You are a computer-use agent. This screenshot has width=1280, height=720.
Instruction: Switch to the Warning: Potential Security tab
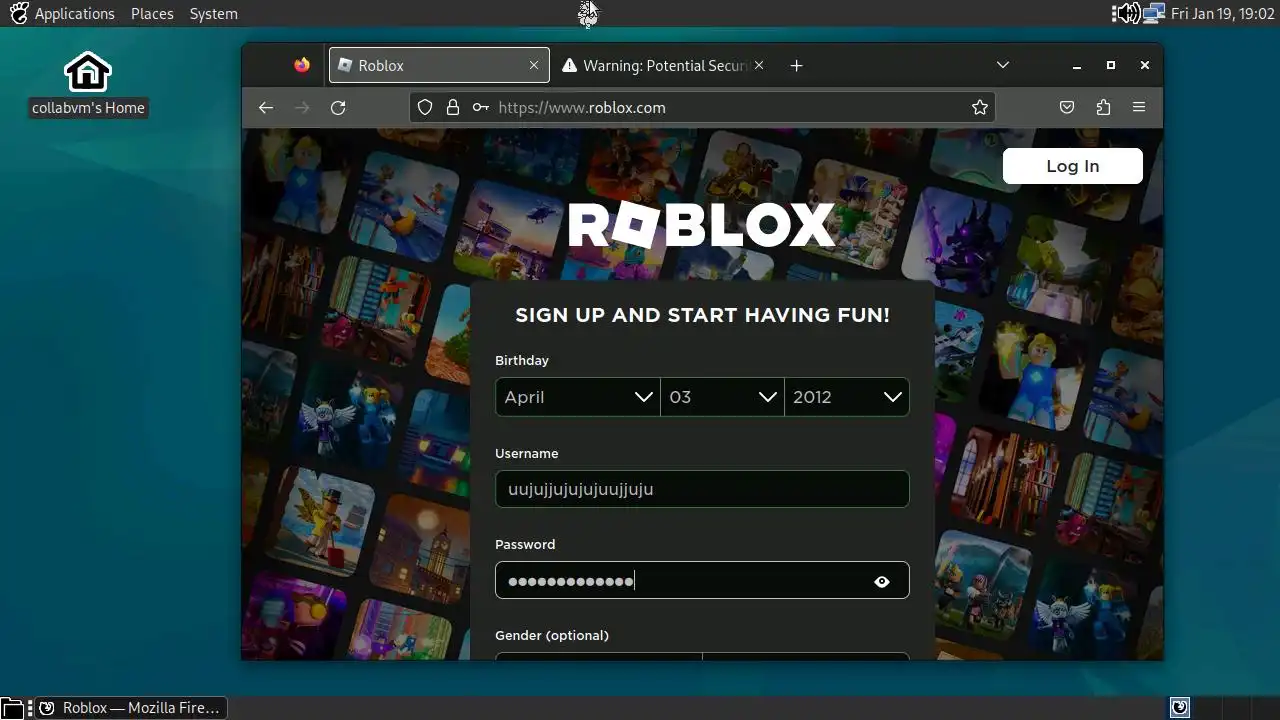pyautogui.click(x=664, y=65)
